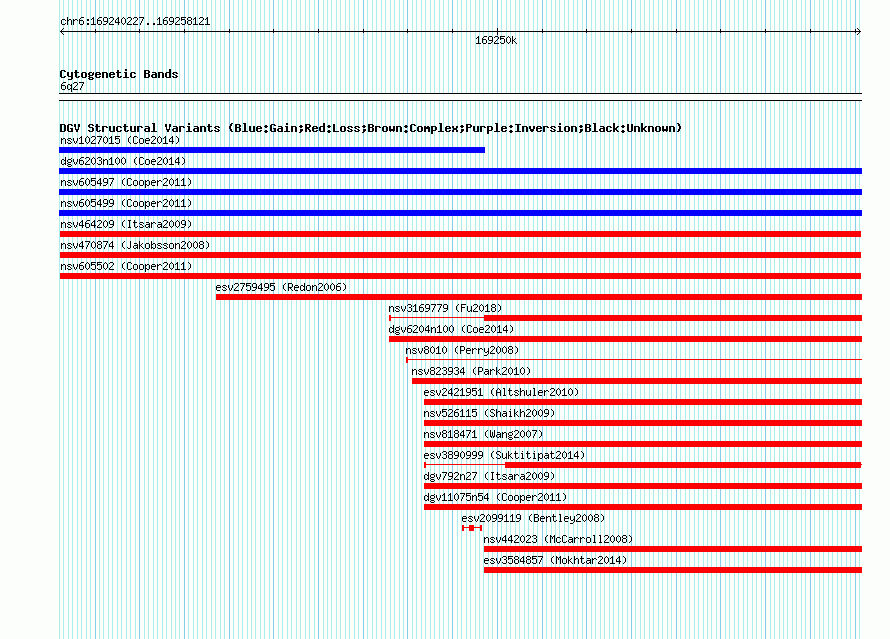This screenshot has width=890, height=639.
Task: Click the right arrow of the ruler
Action: (858, 32)
